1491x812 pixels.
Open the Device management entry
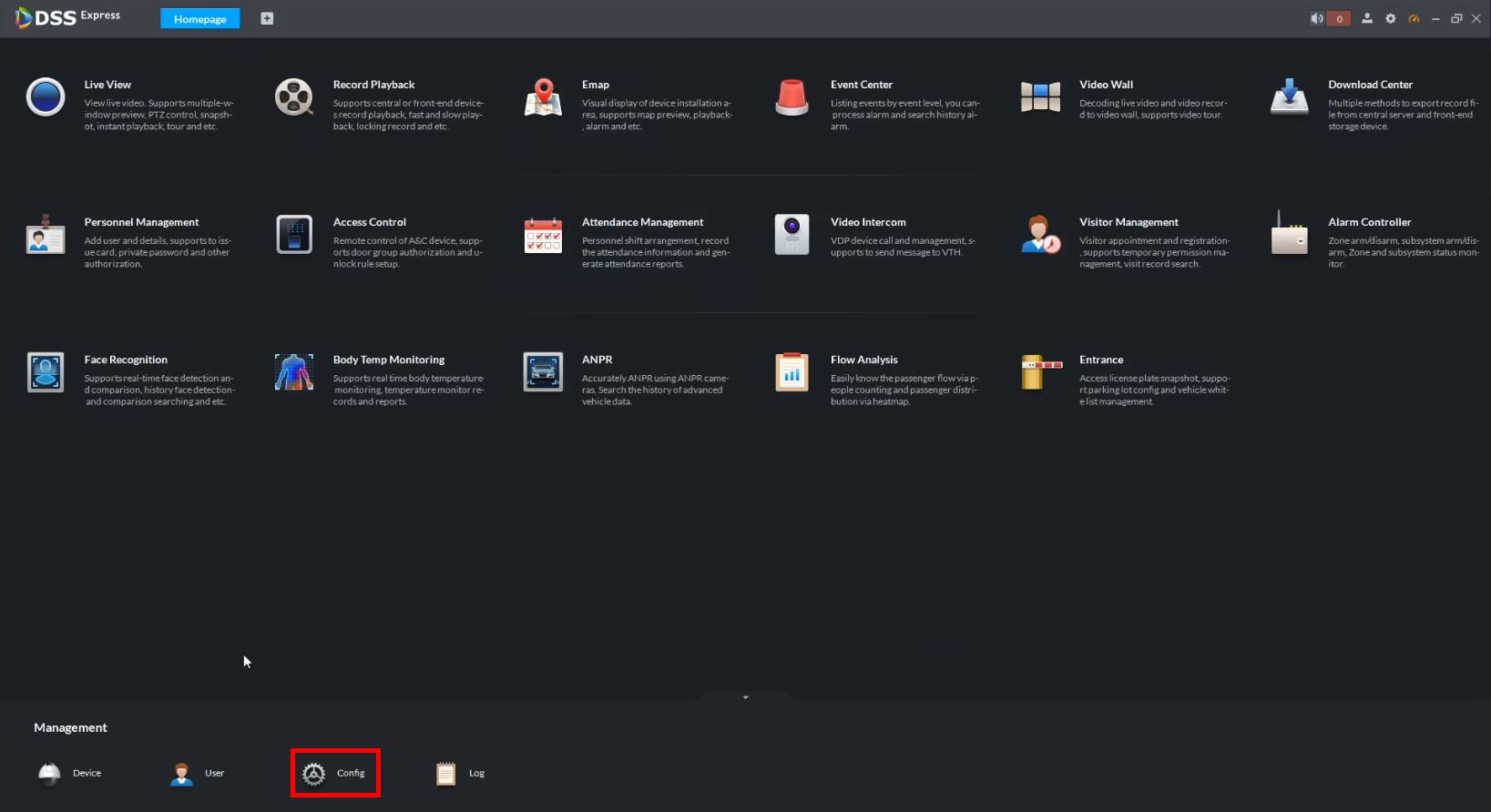coord(70,774)
